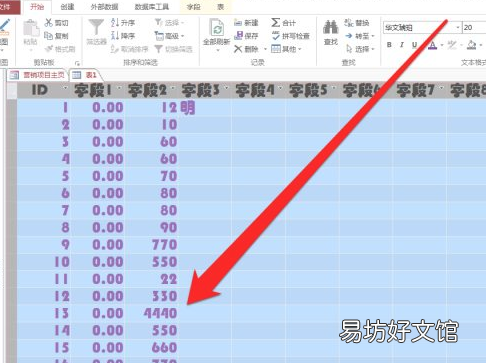Click the background fill color bucket
This screenshot has height=363, width=486.
click(472, 45)
